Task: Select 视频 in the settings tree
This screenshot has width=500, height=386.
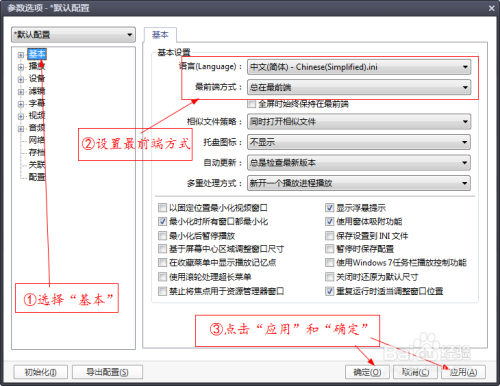Action: (37, 115)
